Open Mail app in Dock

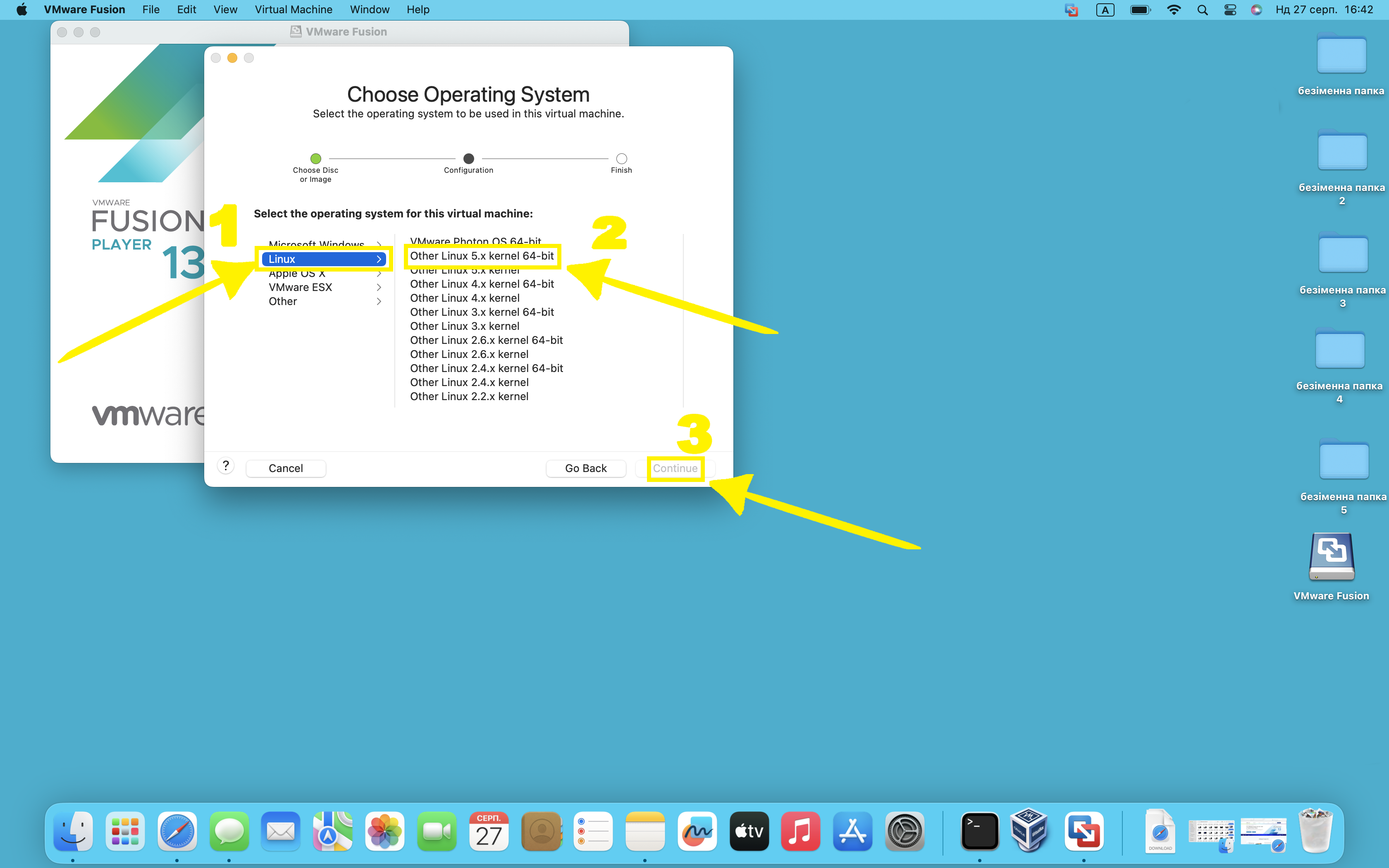281,831
